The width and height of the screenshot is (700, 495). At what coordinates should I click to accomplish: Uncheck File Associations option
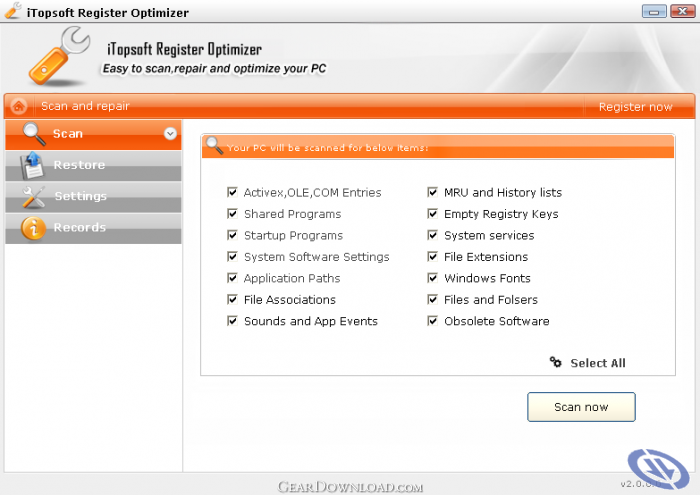point(232,299)
